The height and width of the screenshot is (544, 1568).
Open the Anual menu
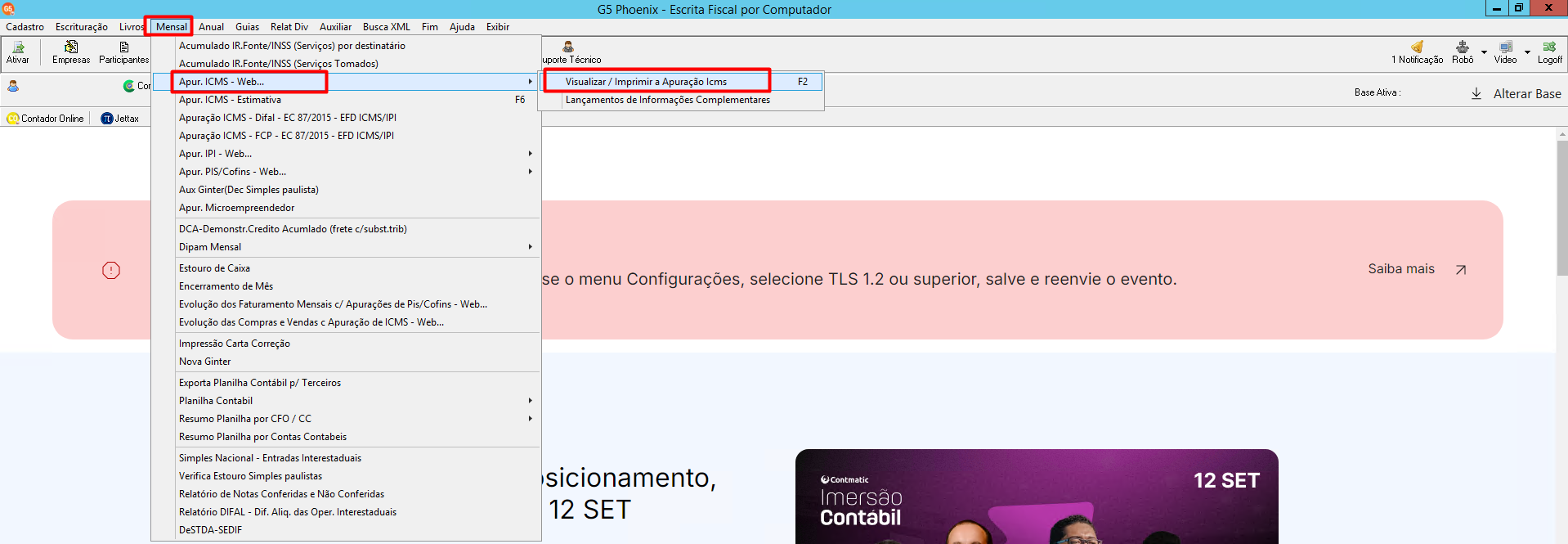tap(211, 27)
